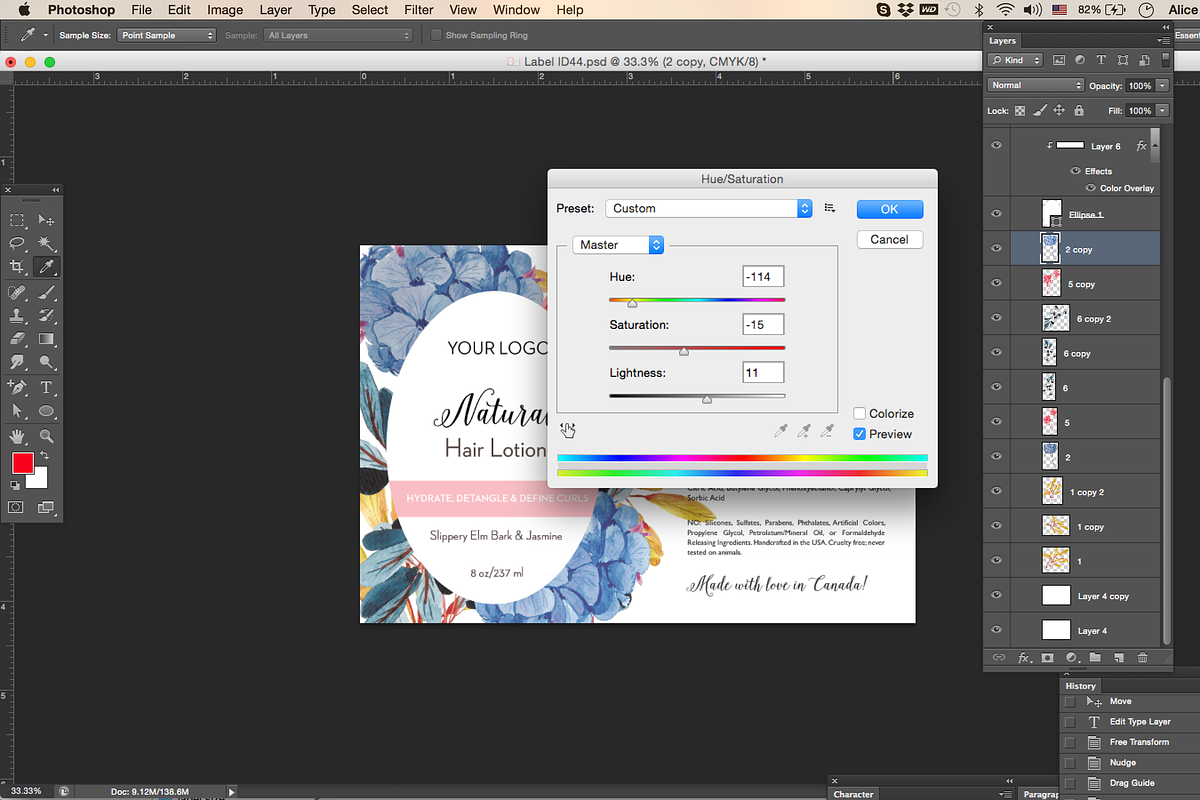Select the Eraser tool
1200x800 pixels.
(17, 339)
